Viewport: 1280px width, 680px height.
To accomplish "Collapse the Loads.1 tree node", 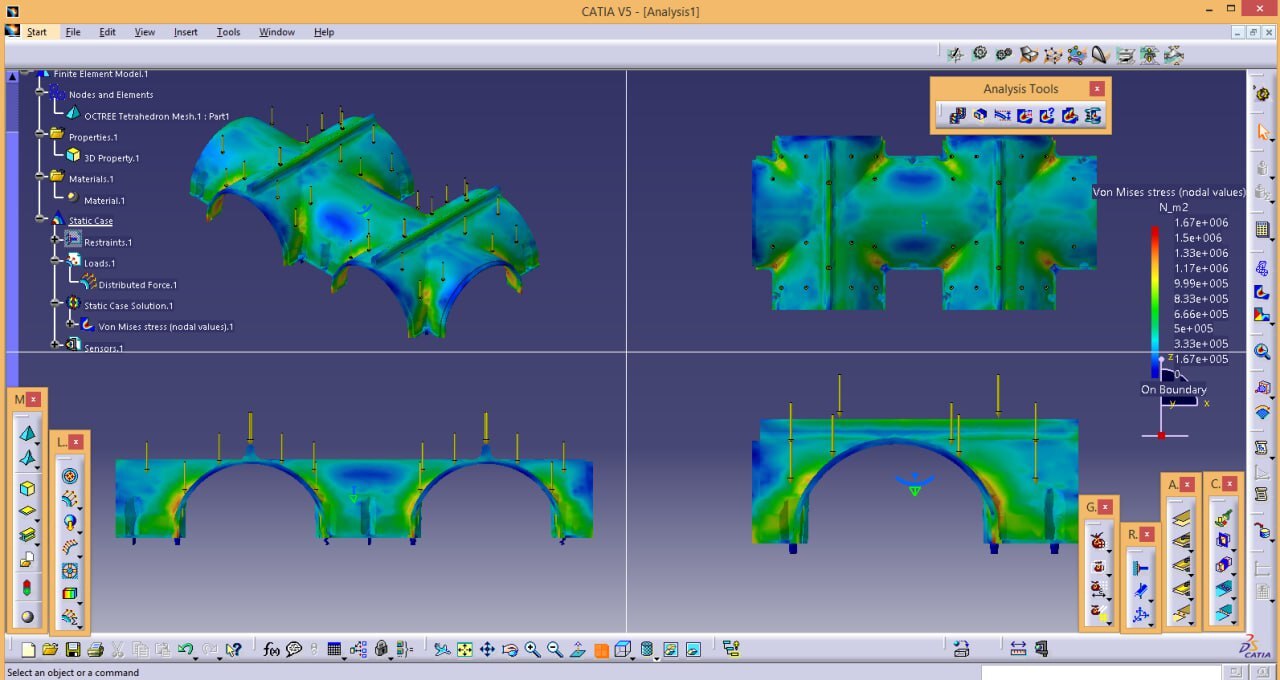I will [56, 262].
